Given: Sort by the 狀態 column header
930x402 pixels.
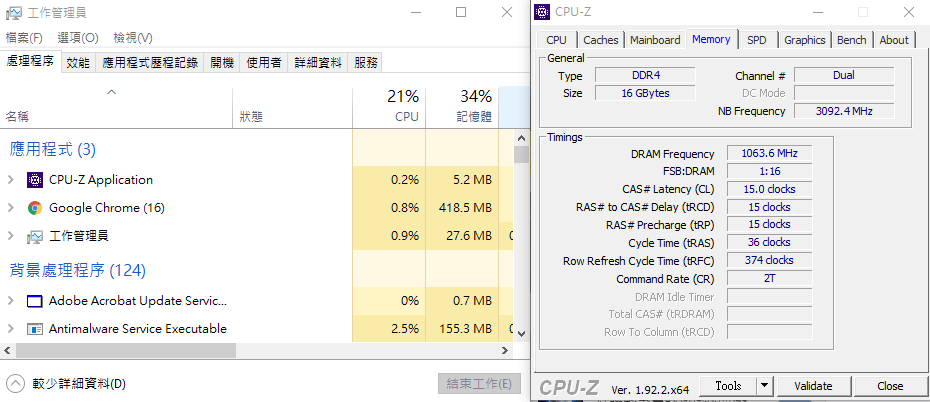Looking at the screenshot, I should pos(292,107).
